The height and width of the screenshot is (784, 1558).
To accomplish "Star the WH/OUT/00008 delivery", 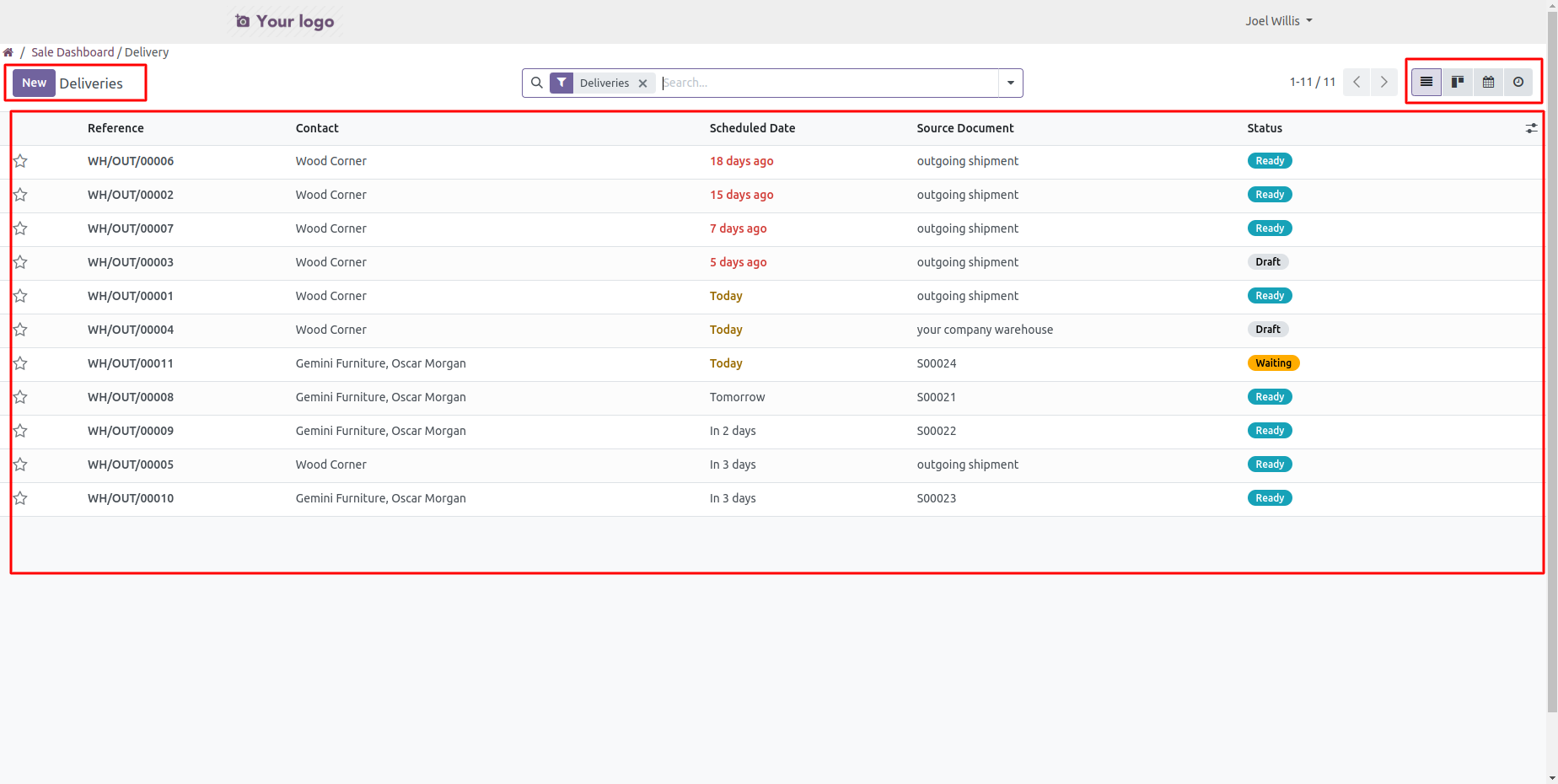I will click(20, 397).
